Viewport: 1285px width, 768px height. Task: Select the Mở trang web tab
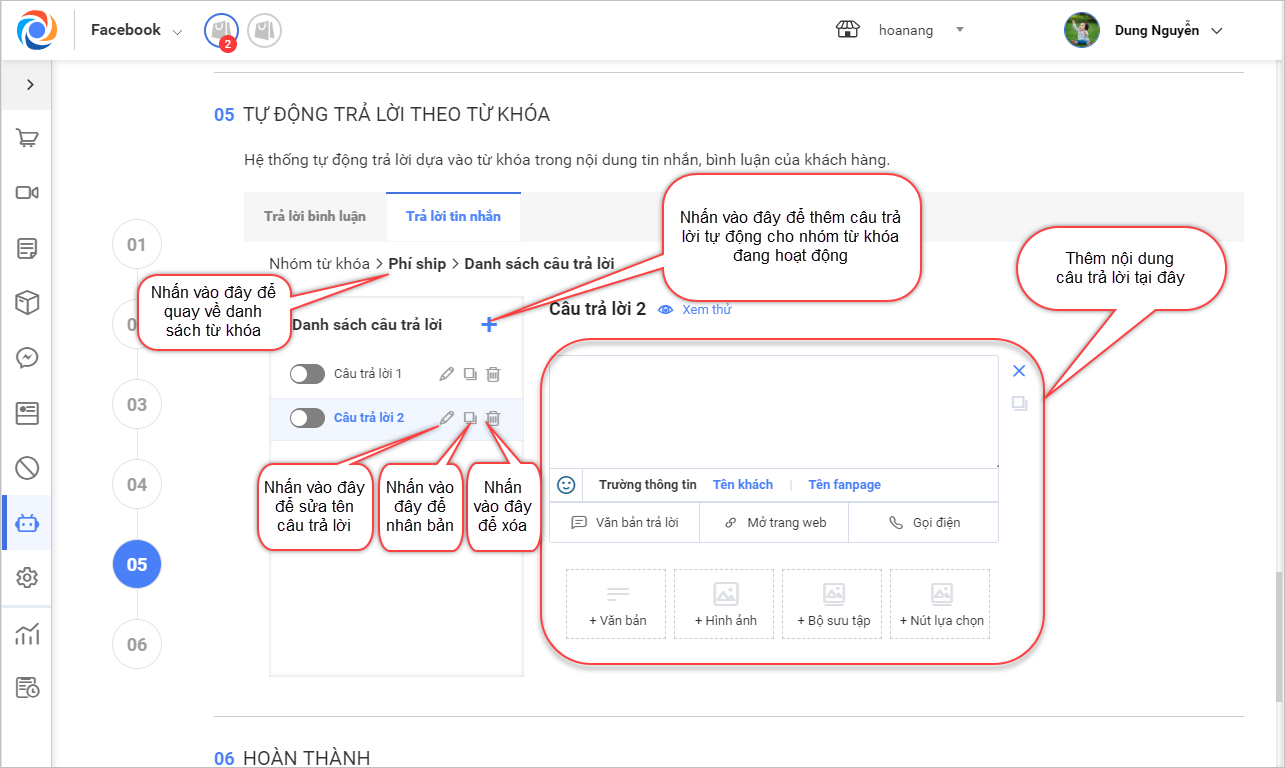[774, 523]
